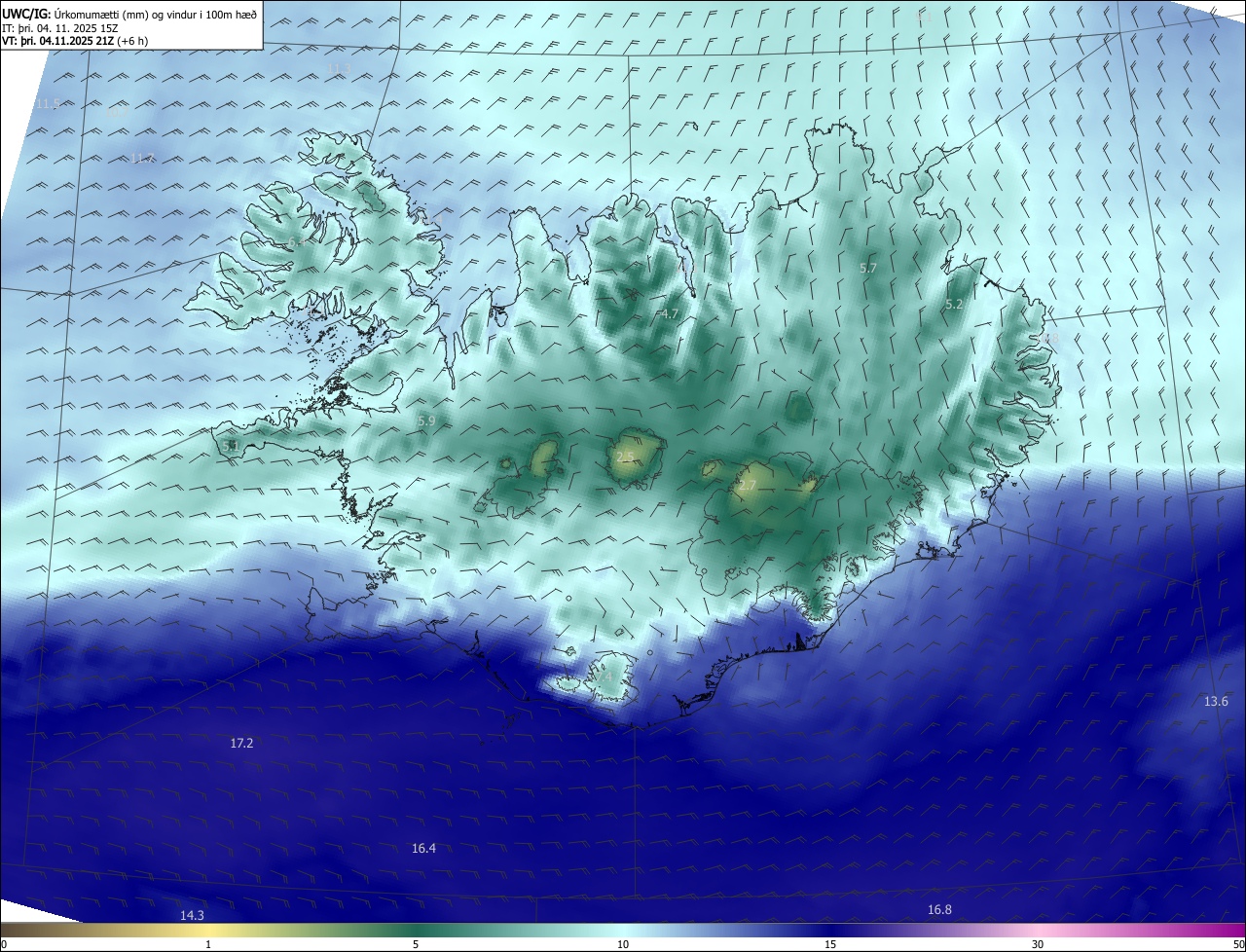Click the 13.6 value label
The image size is (1246, 952).
click(1216, 702)
